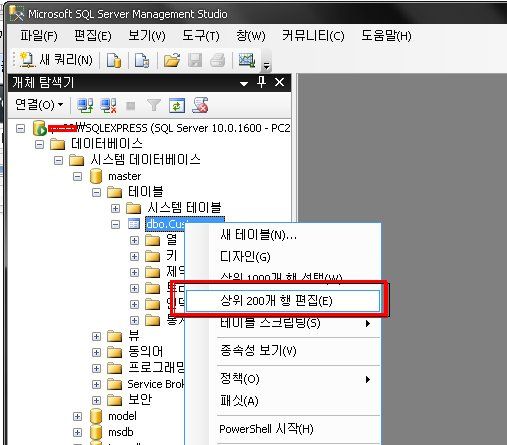The width and height of the screenshot is (507, 445).
Task: Expand the model database node
Action: [77, 416]
